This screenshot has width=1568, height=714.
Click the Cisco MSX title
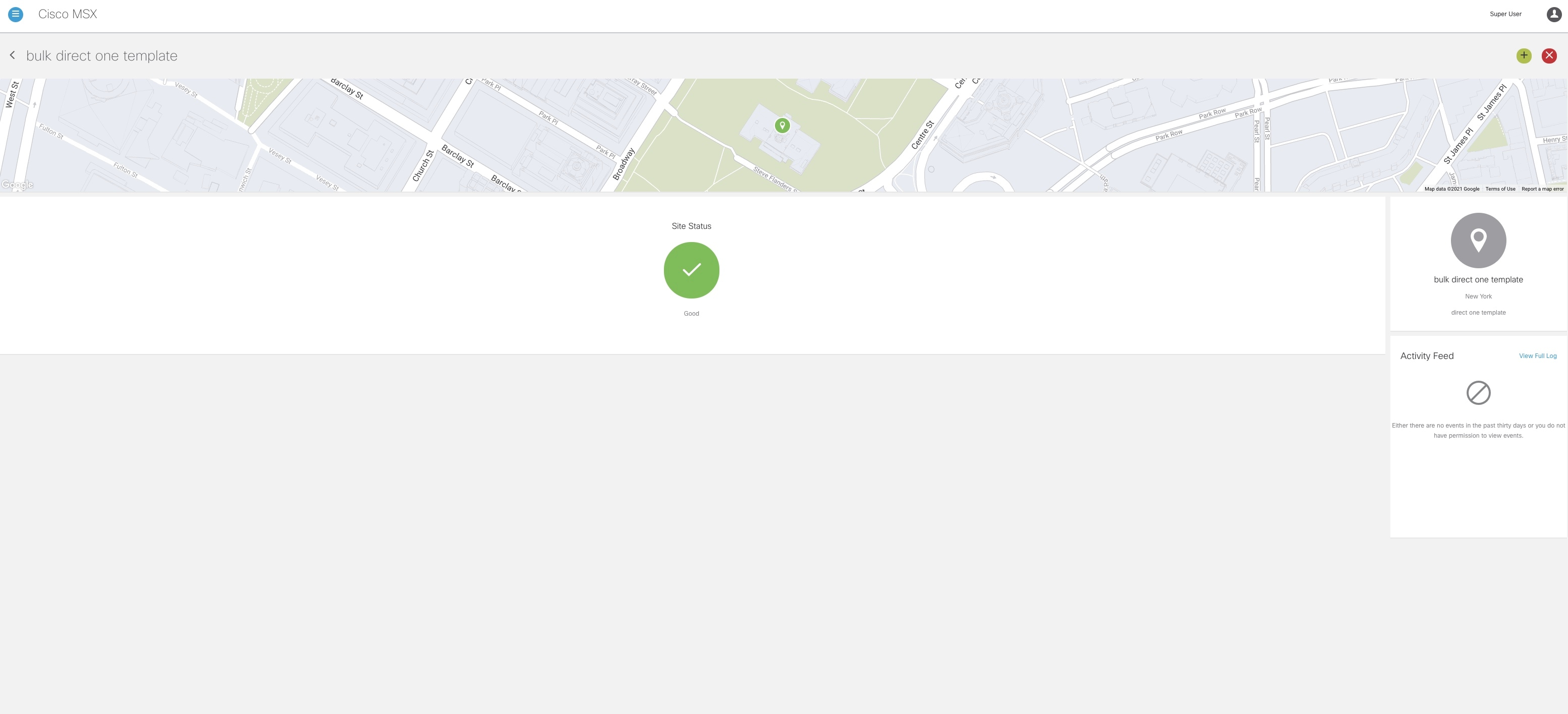[68, 14]
